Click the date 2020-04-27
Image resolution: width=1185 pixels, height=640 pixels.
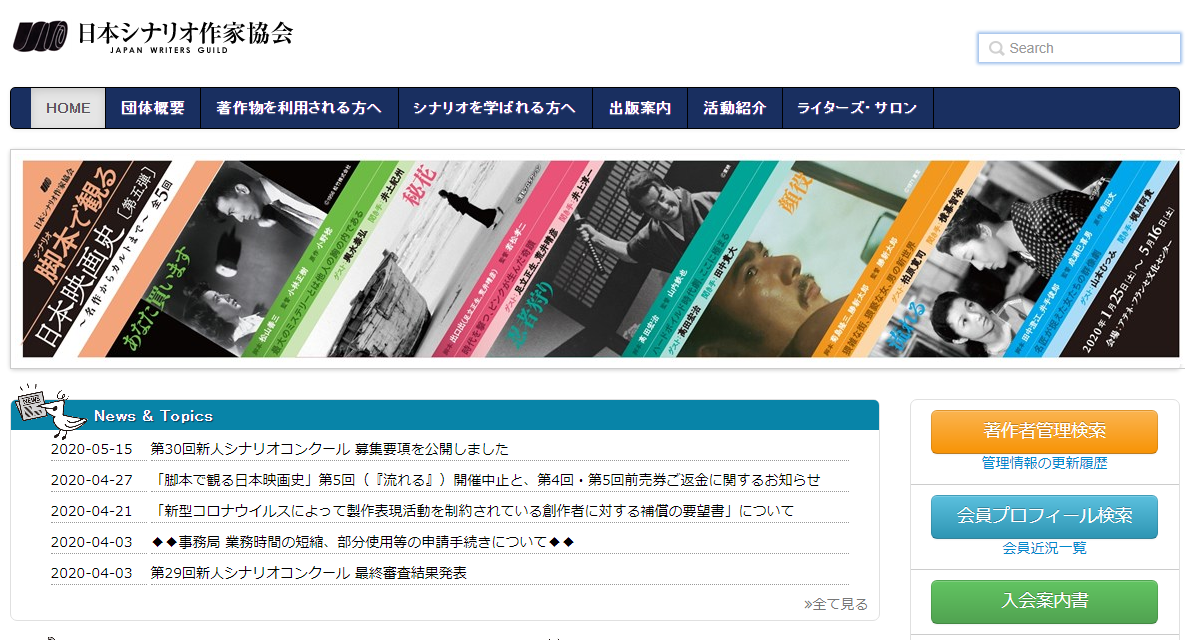(x=91, y=480)
